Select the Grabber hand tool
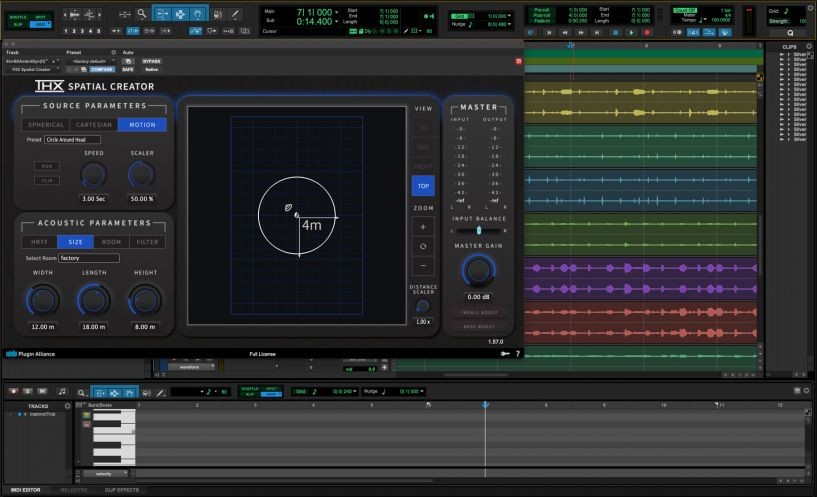The width and height of the screenshot is (817, 497). coord(199,14)
